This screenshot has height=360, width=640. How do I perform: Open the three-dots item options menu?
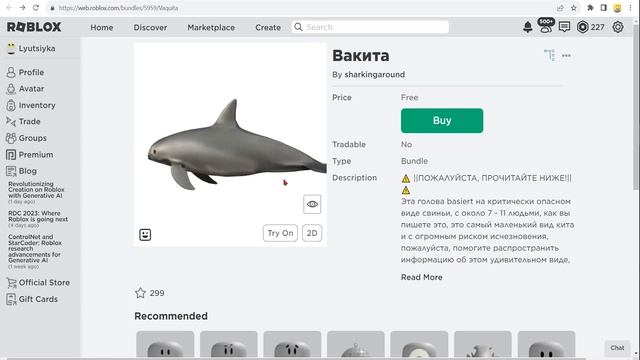pos(566,56)
